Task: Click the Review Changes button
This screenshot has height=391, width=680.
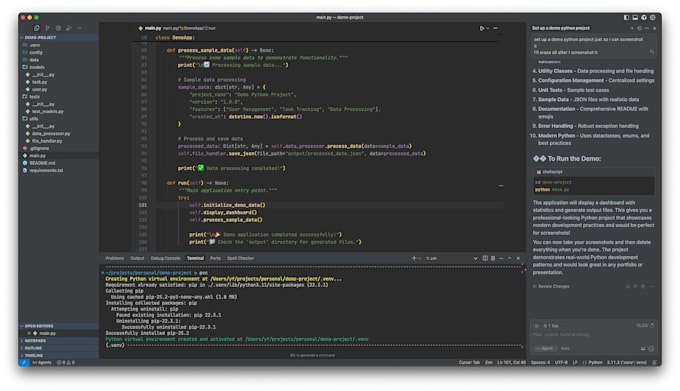Action: click(551, 287)
